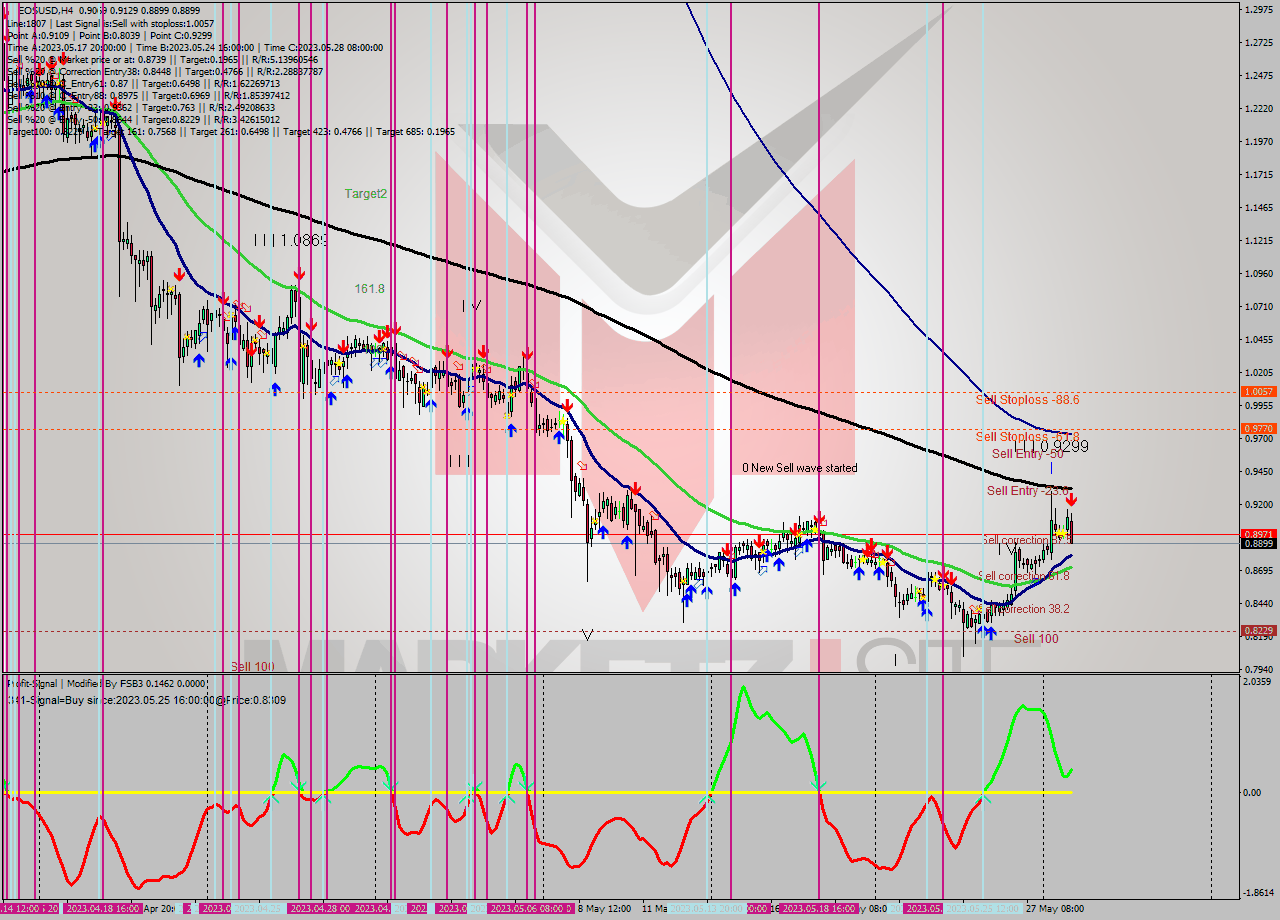The height and width of the screenshot is (920, 1280).
Task: Click the '2023.05.18 16:00' time label
Action: [x=817, y=909]
